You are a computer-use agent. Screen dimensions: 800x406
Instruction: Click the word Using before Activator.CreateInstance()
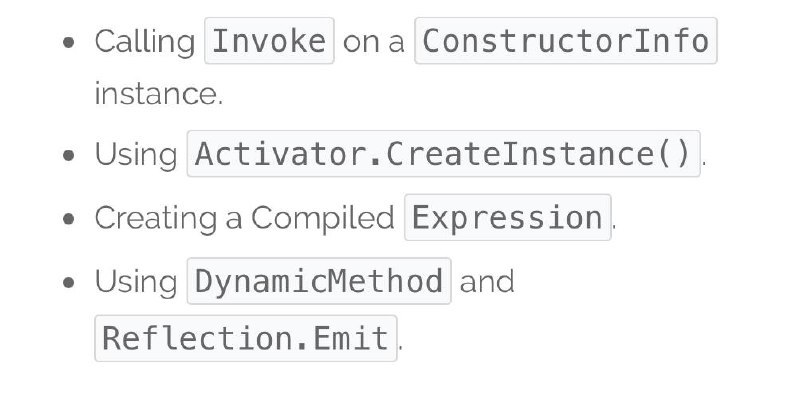coord(136,155)
